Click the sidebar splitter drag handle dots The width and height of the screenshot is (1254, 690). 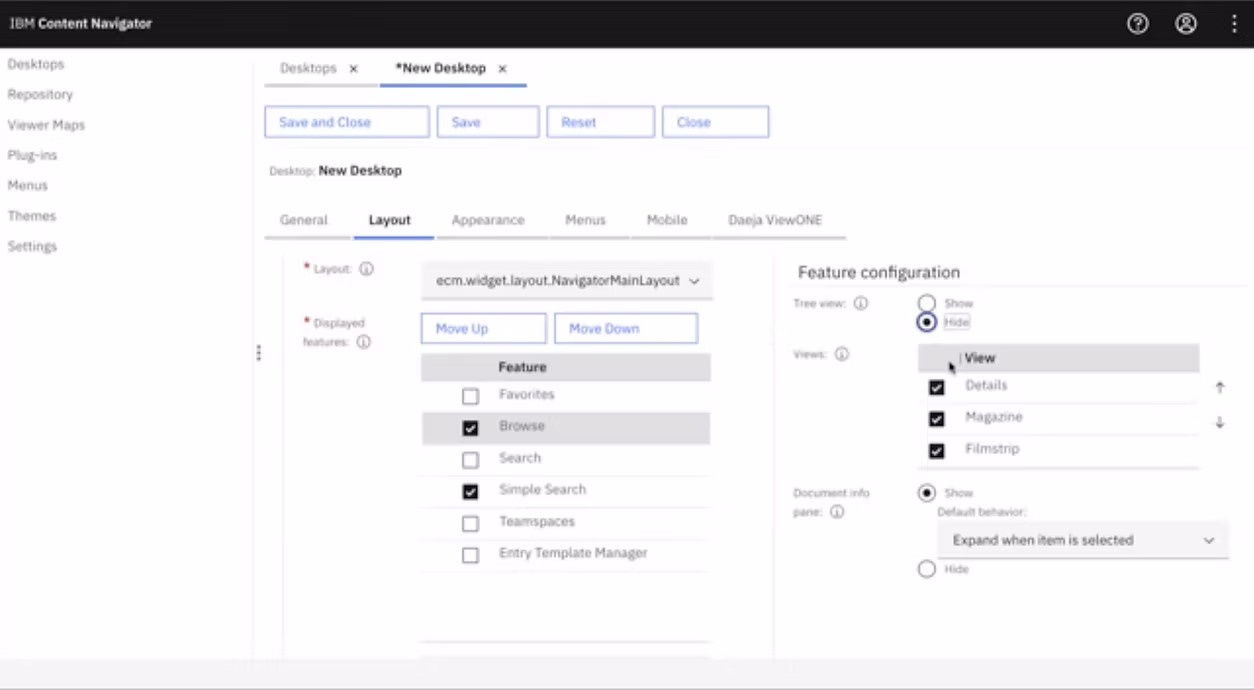pos(259,353)
